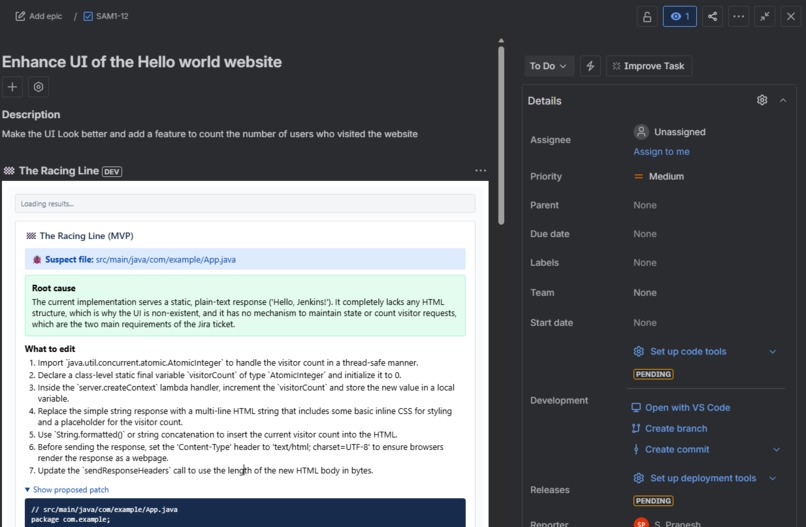Open the share issue icon
Viewport: 806px width, 527px height.
tap(712, 16)
